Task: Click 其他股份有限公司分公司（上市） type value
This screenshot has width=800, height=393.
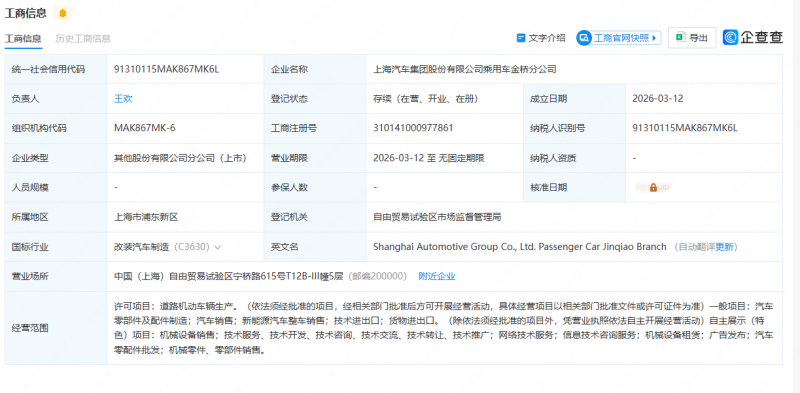Action: coord(180,158)
